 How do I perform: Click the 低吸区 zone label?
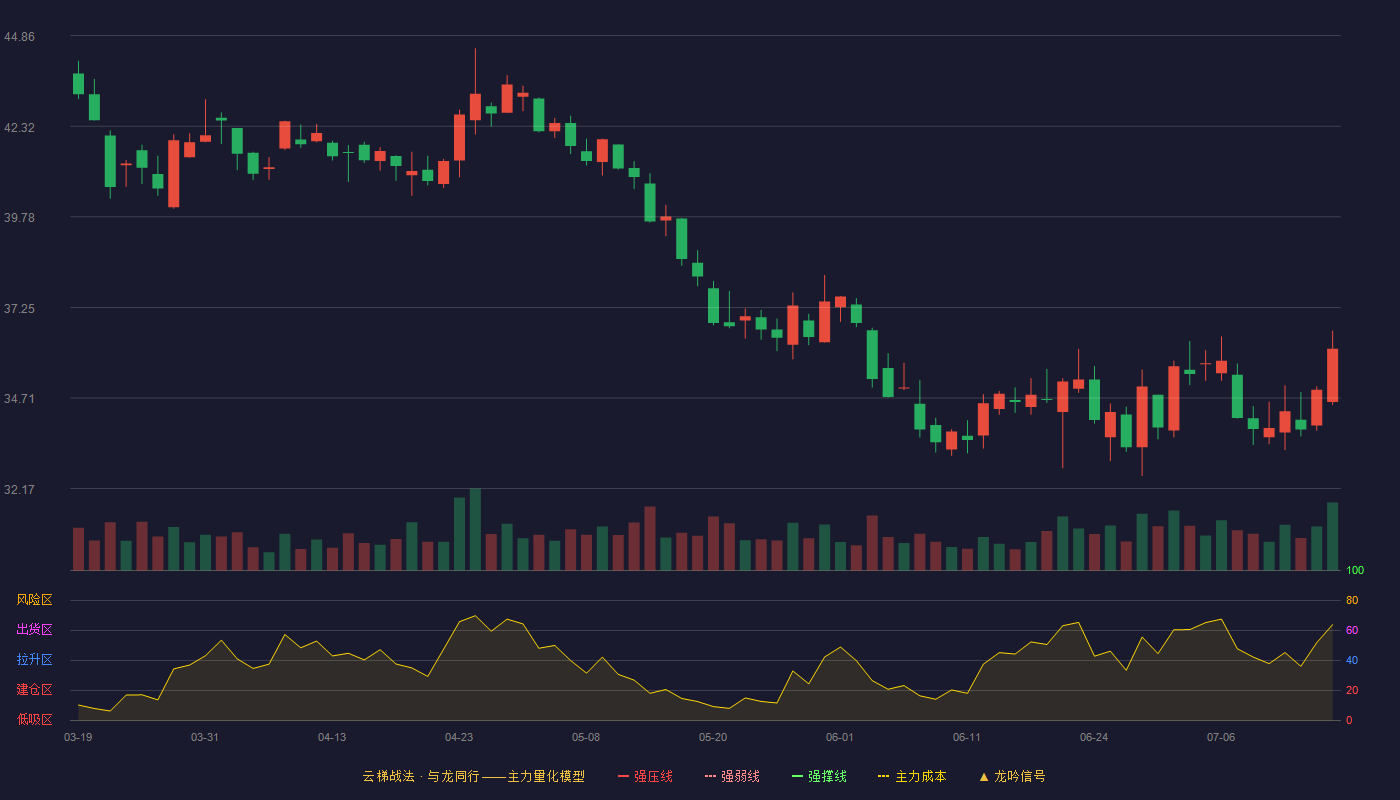coord(34,719)
